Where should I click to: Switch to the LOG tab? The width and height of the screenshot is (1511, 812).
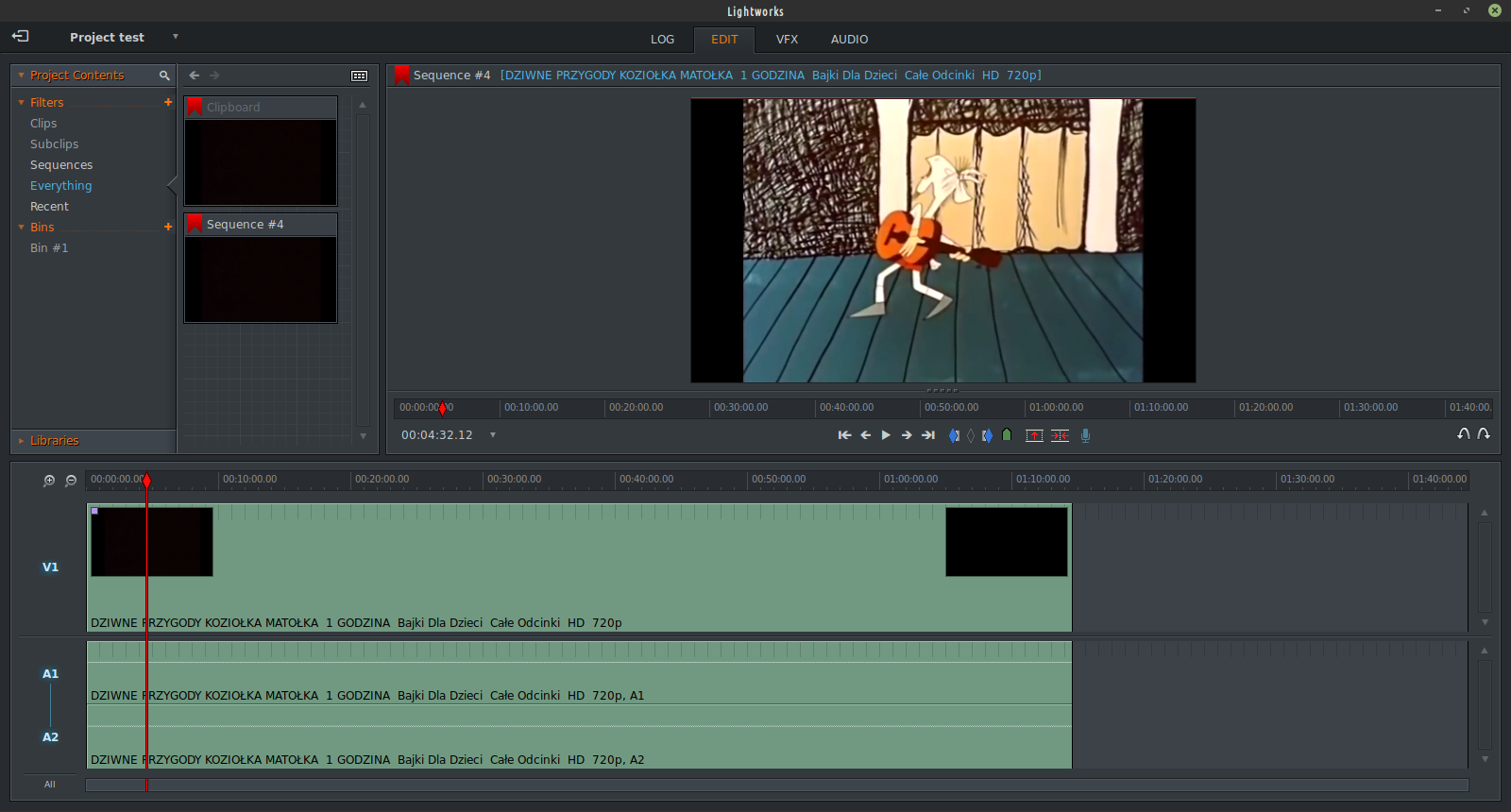662,40
